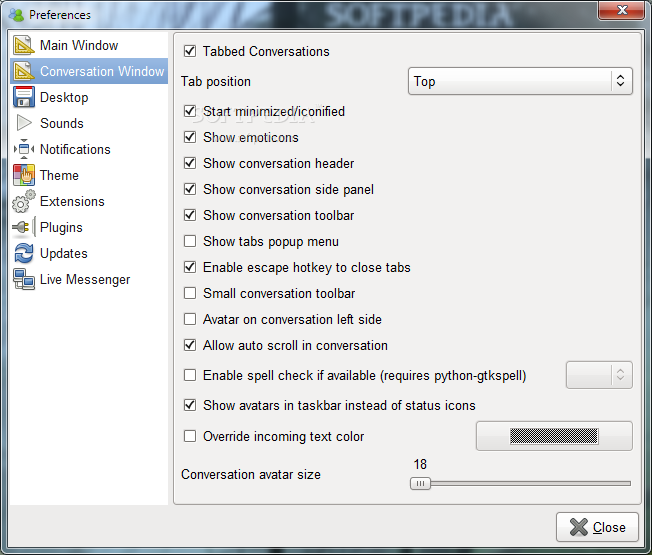Image resolution: width=652 pixels, height=555 pixels.
Task: Toggle Enable escape hotkey to close tabs
Action: click(190, 267)
